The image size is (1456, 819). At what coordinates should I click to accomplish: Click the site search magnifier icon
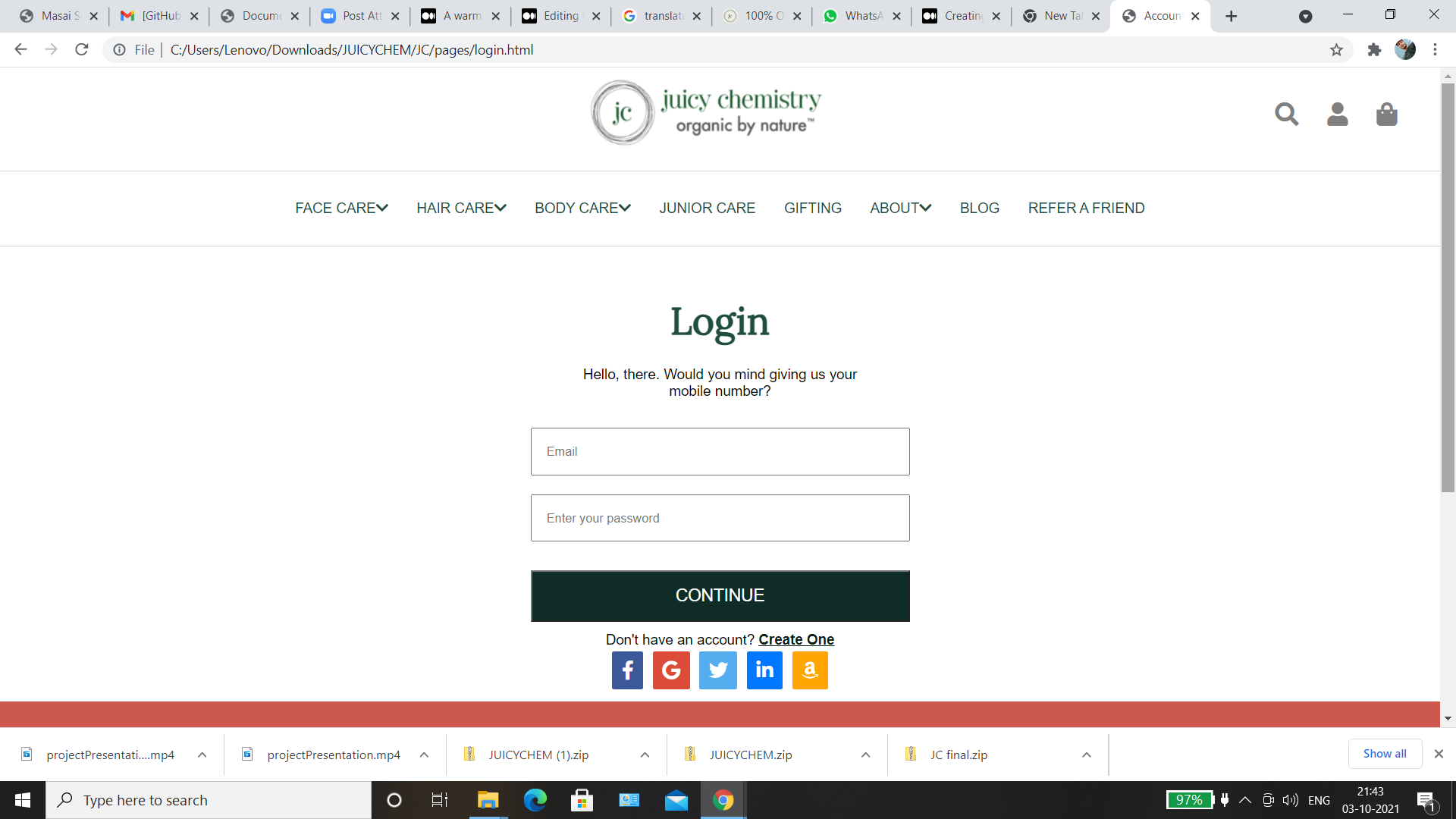pyautogui.click(x=1286, y=115)
